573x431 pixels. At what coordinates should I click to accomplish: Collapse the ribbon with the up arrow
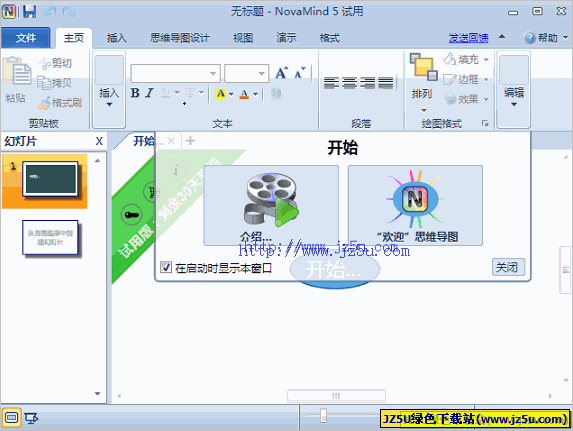pos(502,37)
